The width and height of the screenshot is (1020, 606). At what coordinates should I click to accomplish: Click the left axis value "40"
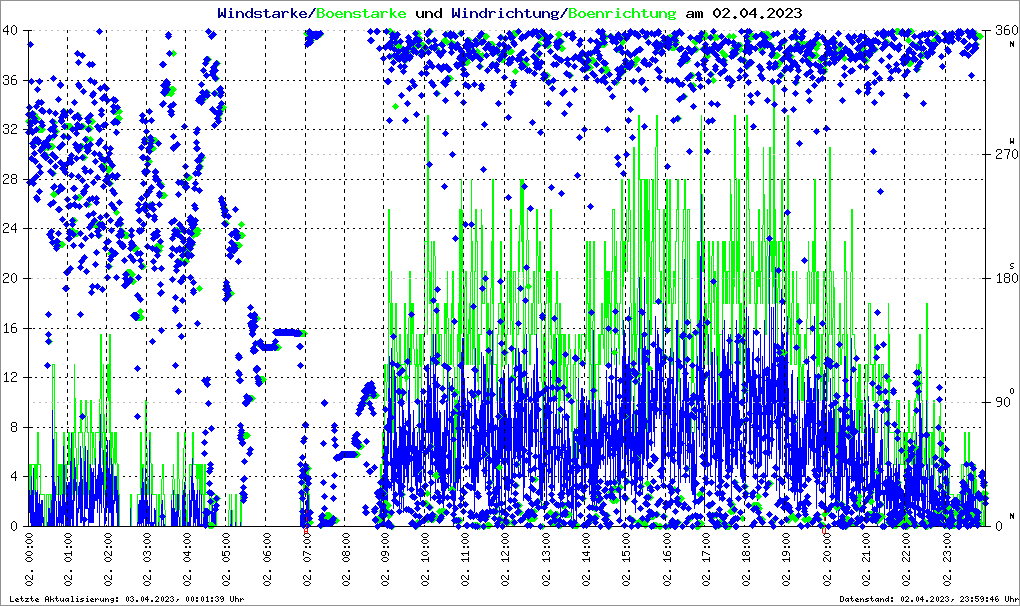click(x=10, y=30)
